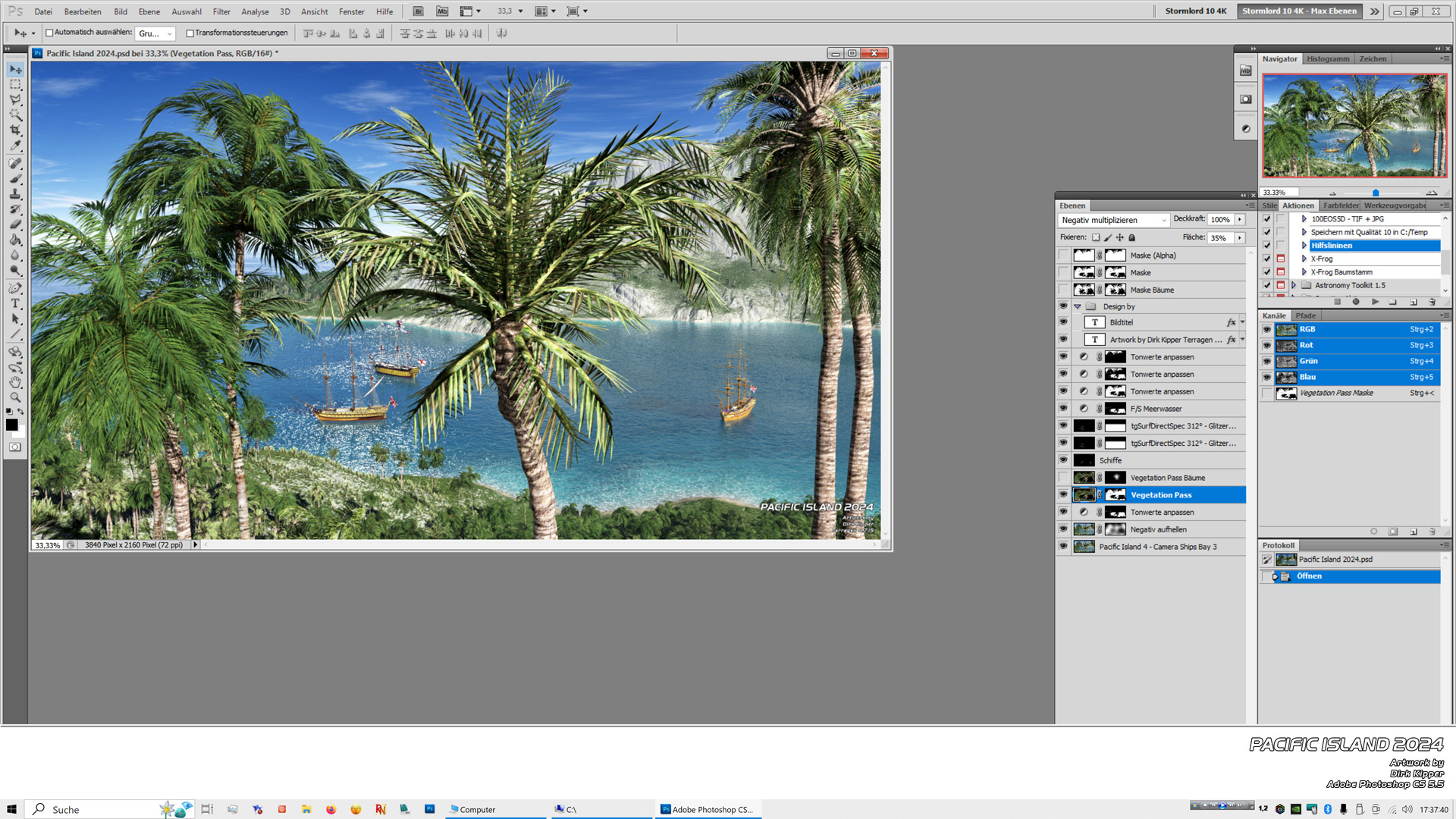This screenshot has height=819, width=1456.
Task: Expand the Hilfslininen action
Action: pyautogui.click(x=1304, y=246)
